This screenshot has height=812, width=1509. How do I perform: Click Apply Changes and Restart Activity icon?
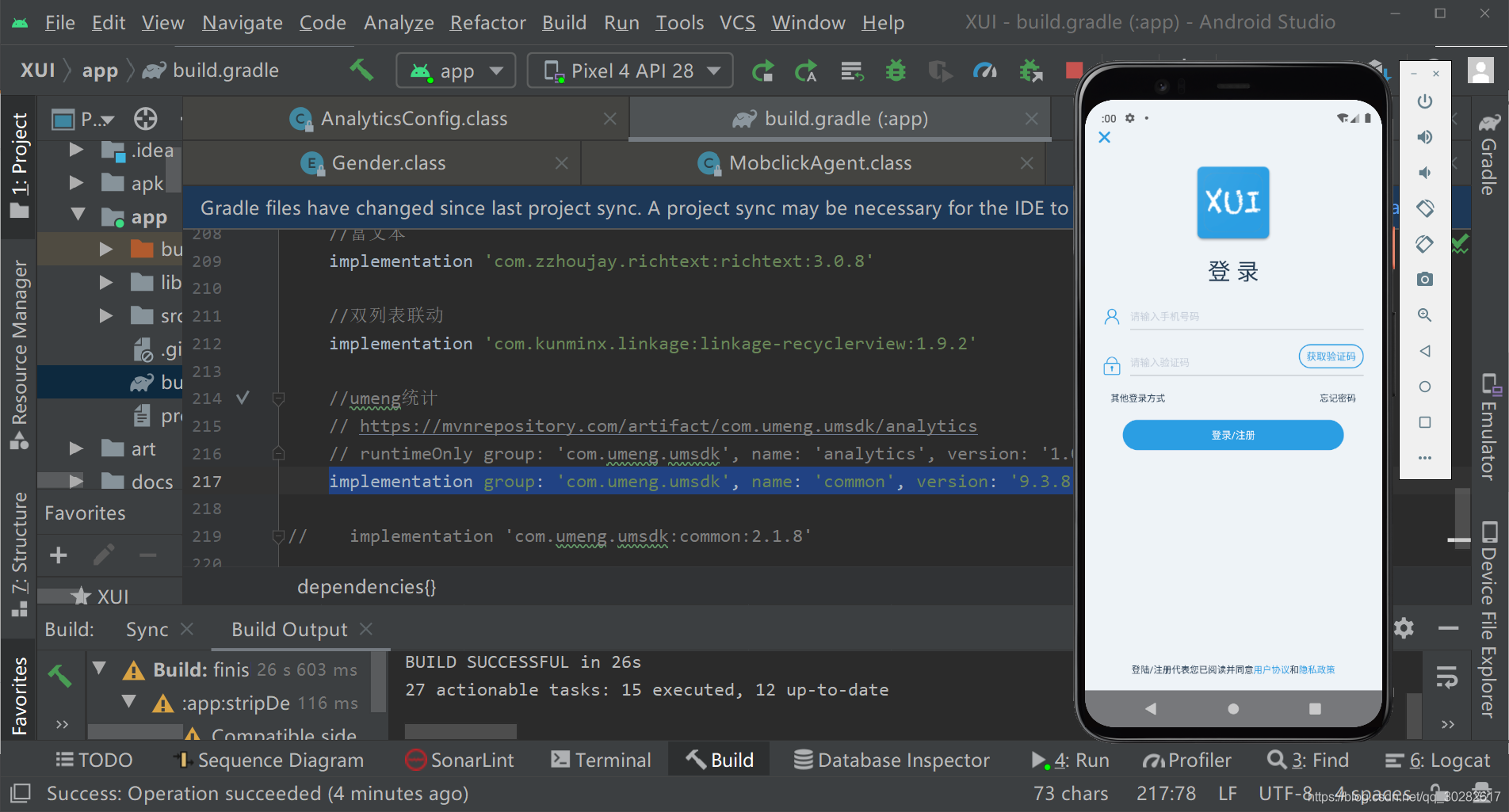806,71
